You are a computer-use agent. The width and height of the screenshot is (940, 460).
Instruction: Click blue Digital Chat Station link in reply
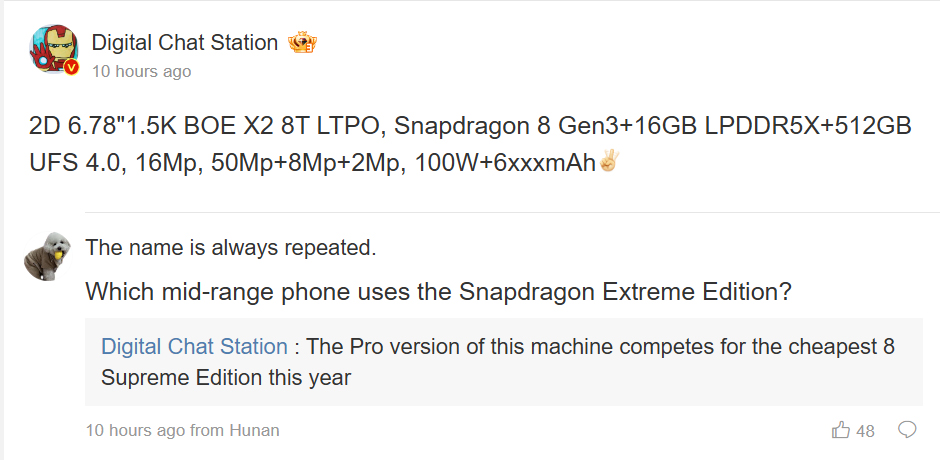tap(194, 347)
